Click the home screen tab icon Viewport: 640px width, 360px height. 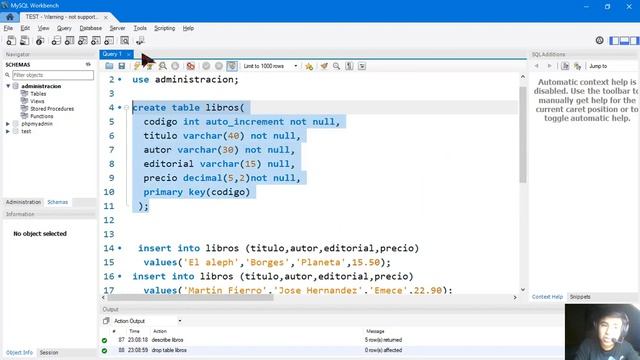10,17
